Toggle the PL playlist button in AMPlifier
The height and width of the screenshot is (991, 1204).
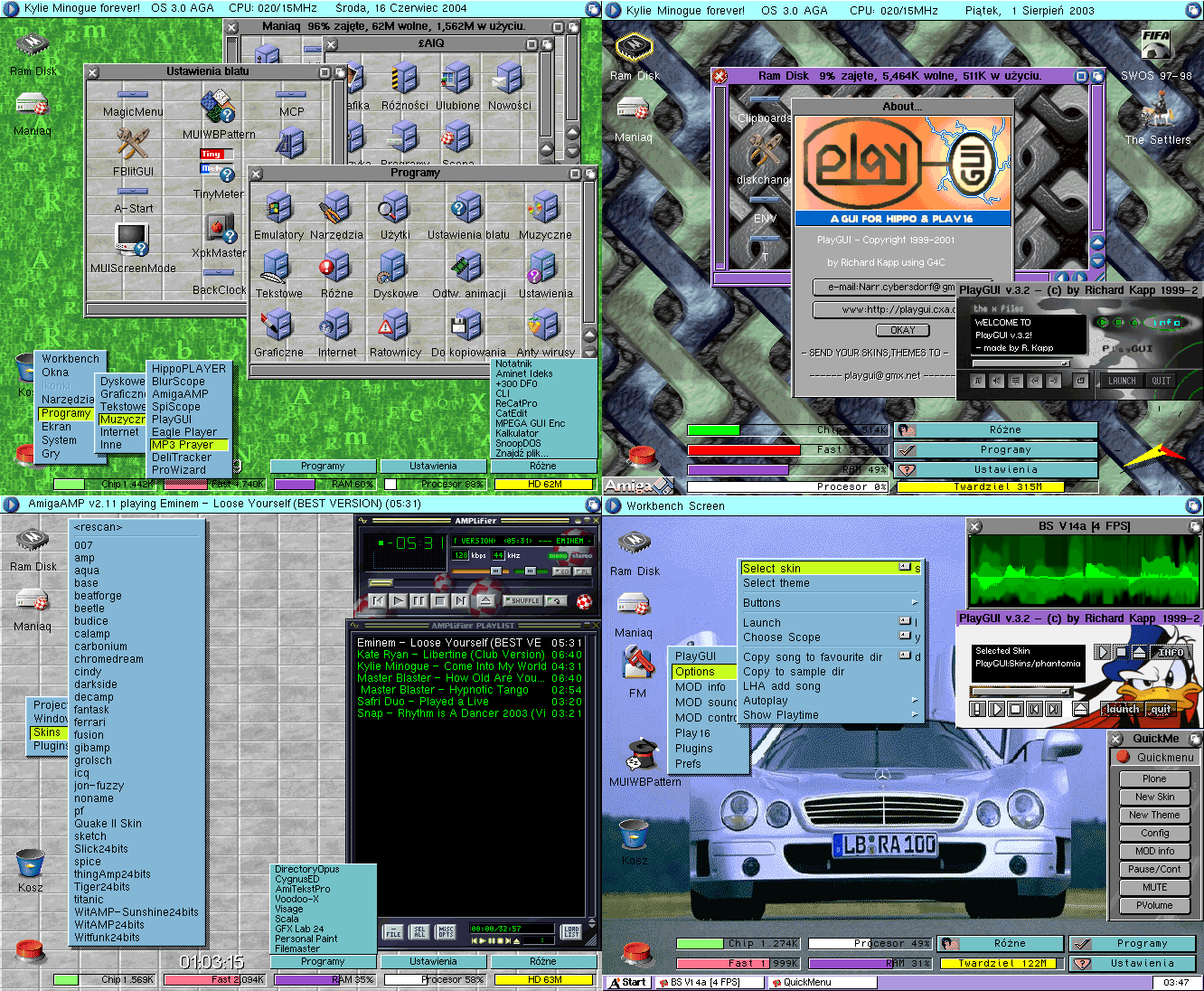click(x=583, y=571)
